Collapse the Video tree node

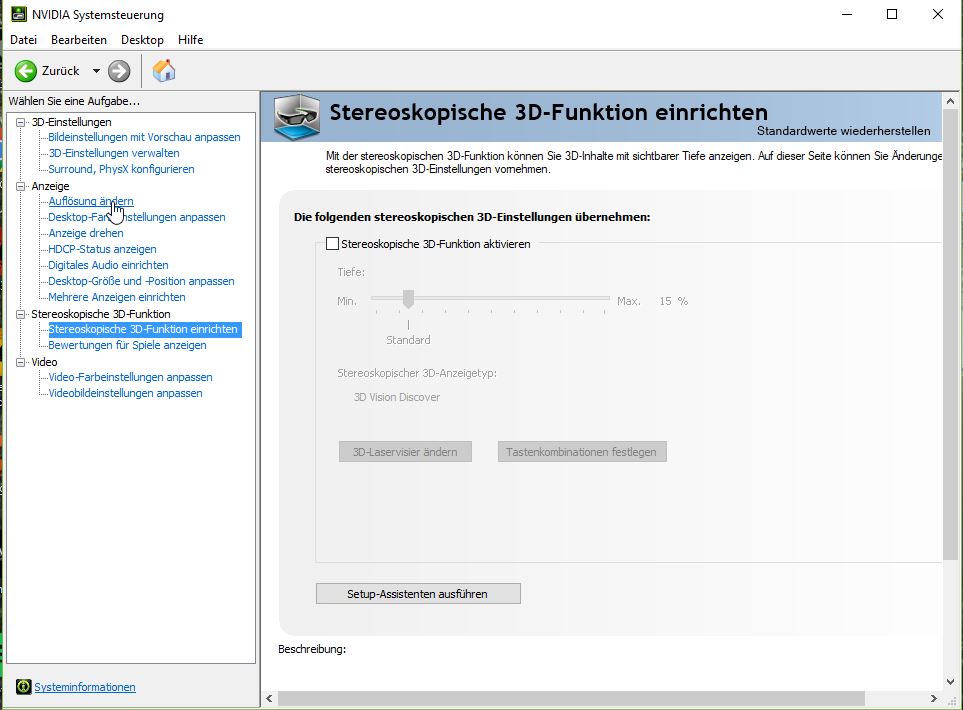click(20, 362)
